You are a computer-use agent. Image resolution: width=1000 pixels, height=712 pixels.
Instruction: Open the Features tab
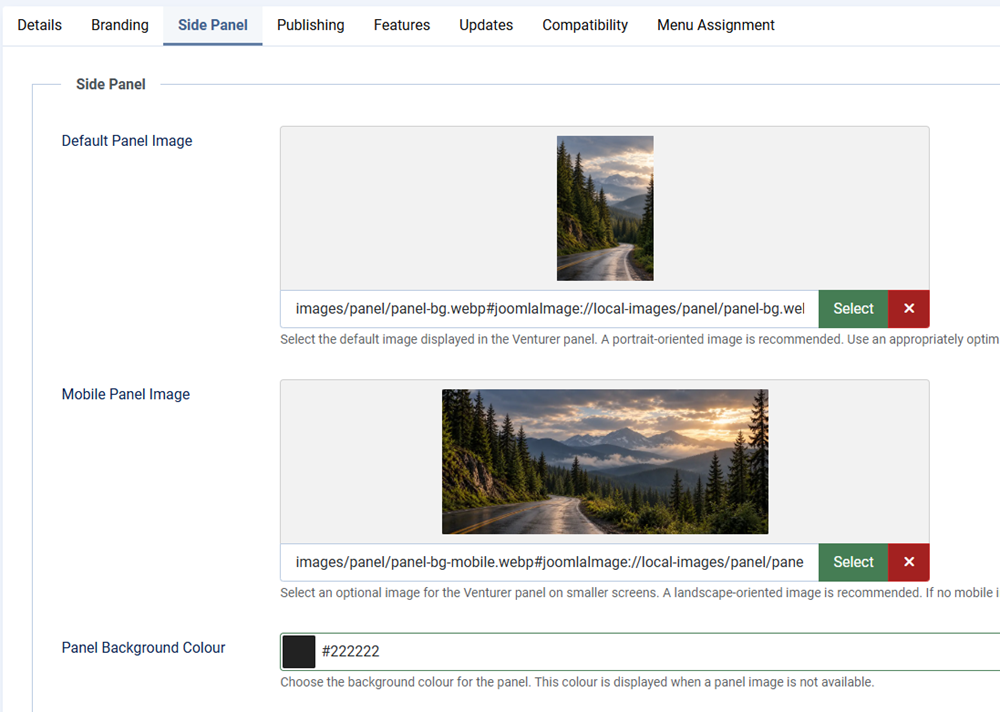402,25
